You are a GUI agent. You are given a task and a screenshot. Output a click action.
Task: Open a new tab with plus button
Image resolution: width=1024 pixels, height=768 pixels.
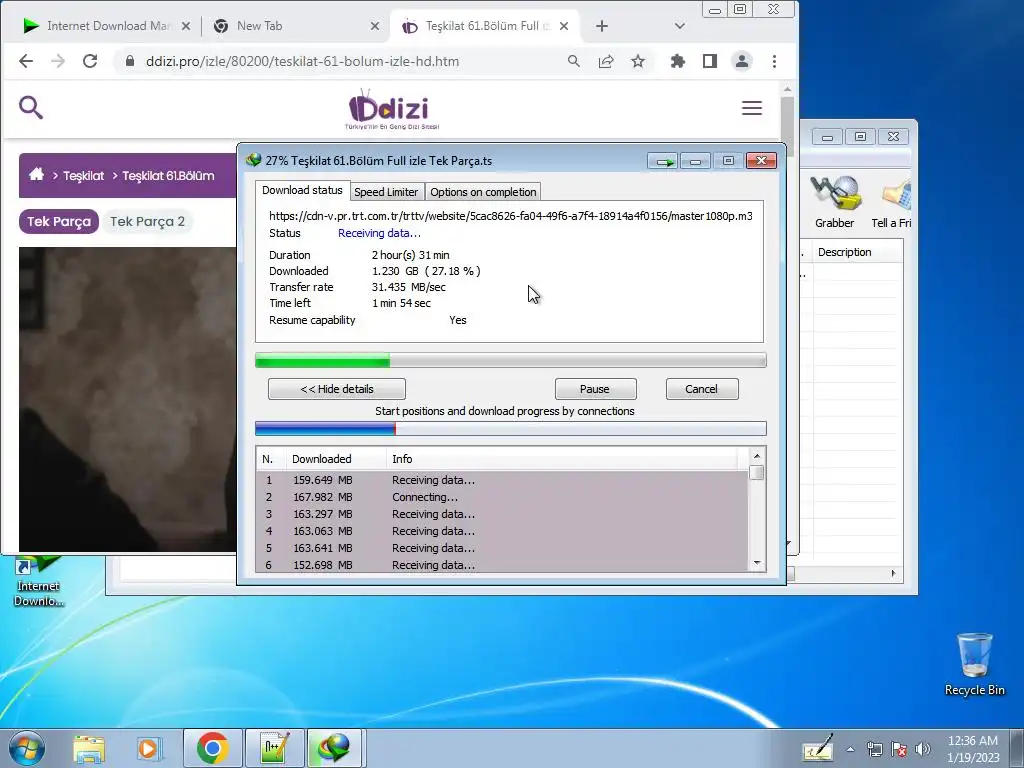coord(602,26)
